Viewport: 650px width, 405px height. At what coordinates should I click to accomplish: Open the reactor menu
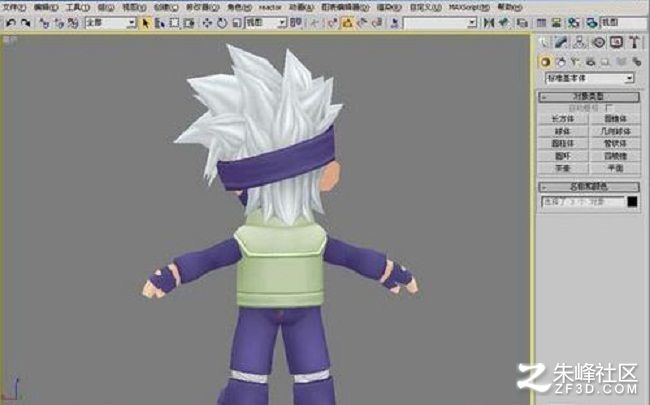coord(270,7)
